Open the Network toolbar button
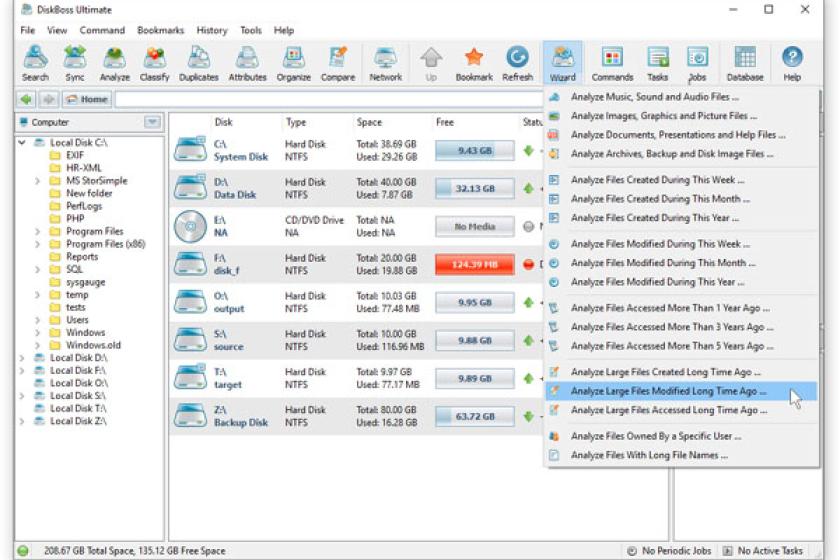The height and width of the screenshot is (560, 840). point(385,64)
